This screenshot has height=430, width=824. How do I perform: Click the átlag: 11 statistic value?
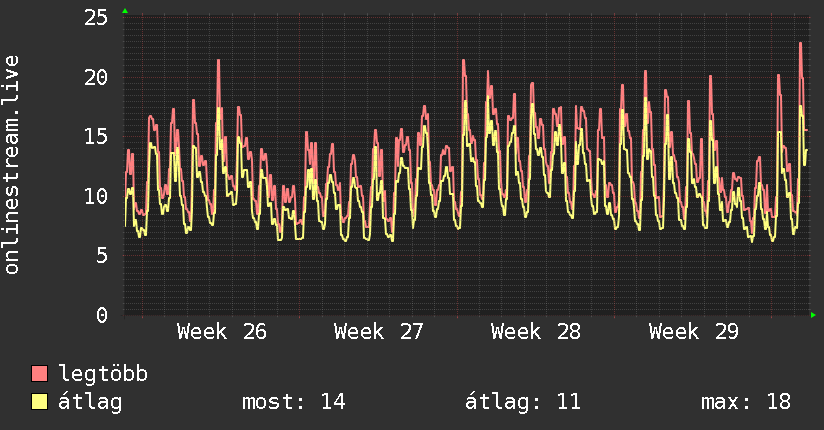[x=523, y=402]
